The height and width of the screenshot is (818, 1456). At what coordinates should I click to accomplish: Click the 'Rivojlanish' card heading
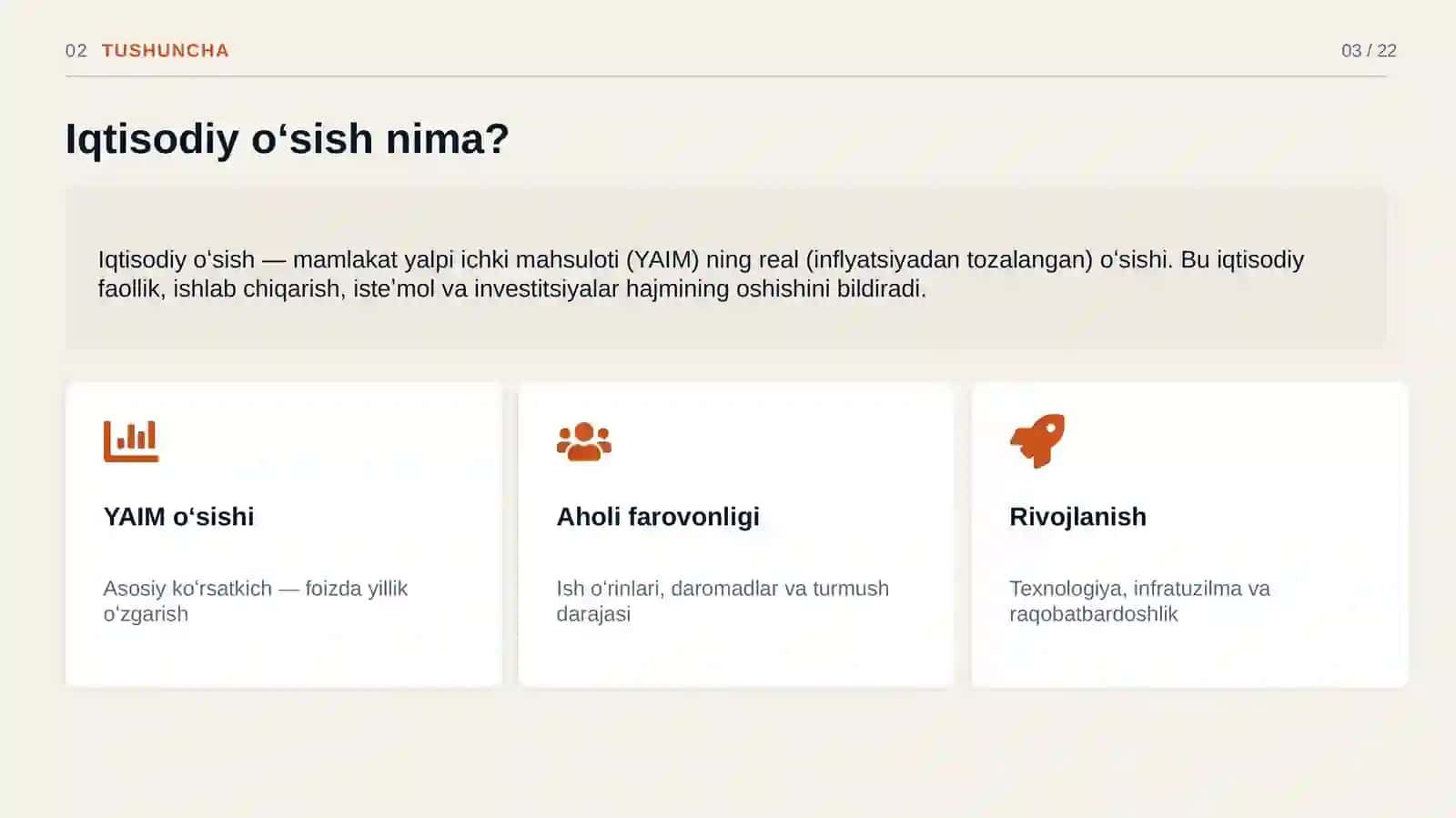tap(1077, 517)
